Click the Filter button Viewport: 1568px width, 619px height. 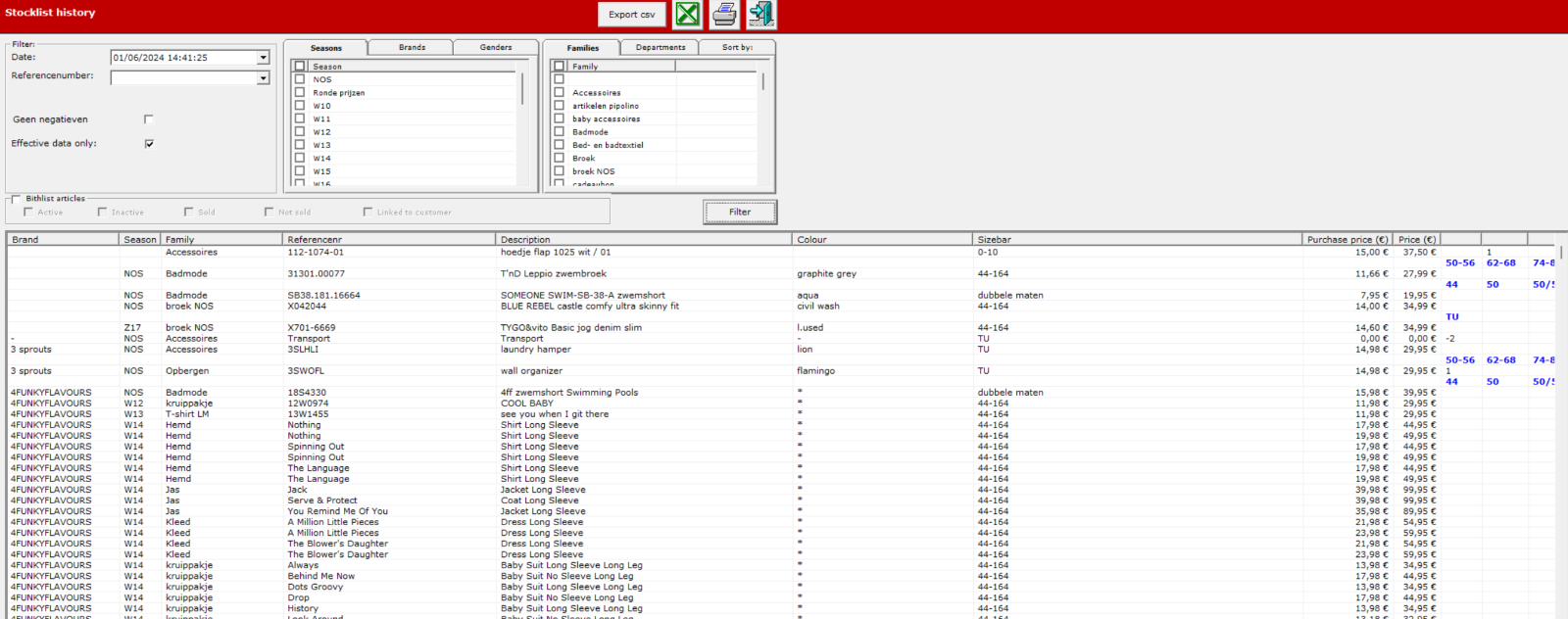(x=740, y=212)
